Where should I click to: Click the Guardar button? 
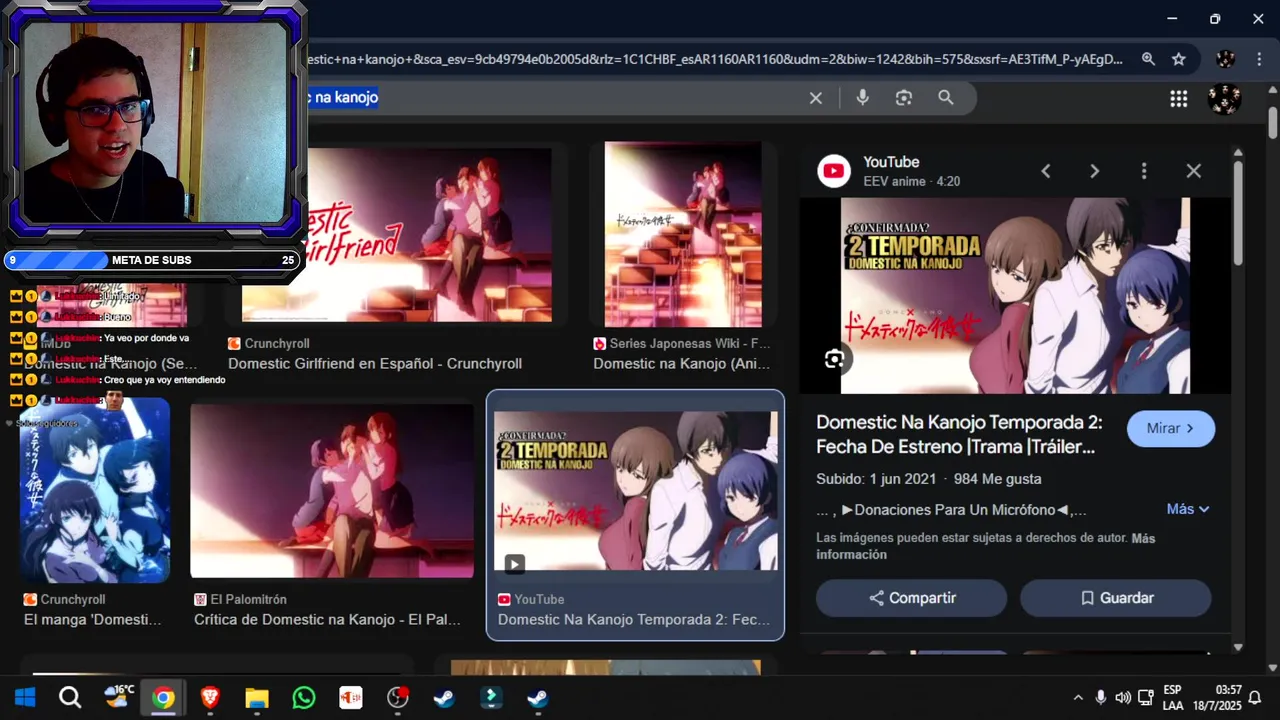pyautogui.click(x=1116, y=598)
